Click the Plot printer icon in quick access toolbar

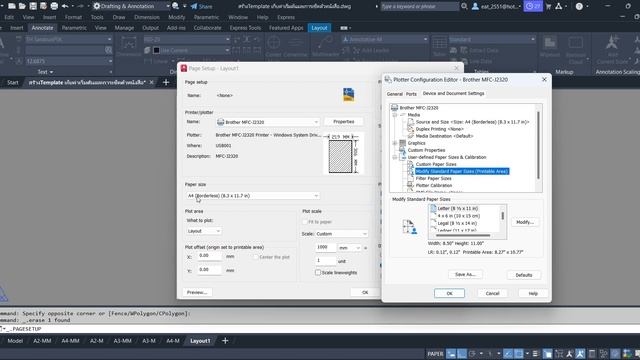(54, 6)
